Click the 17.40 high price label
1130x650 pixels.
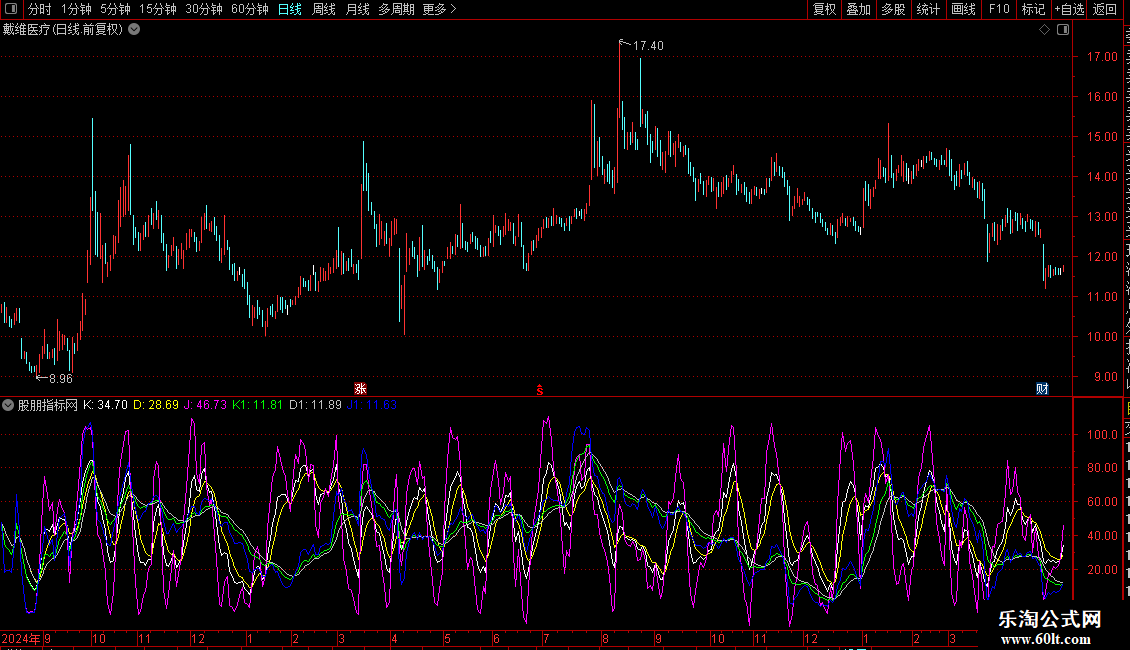pos(648,45)
